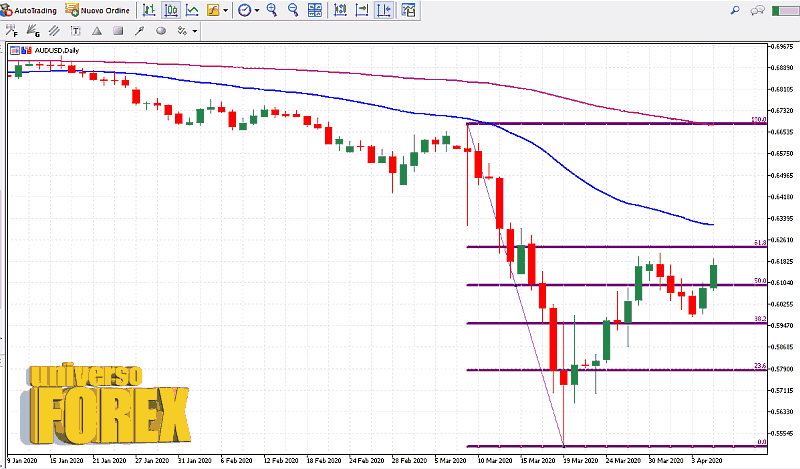This screenshot has width=800, height=469.
Task: Zoom out of the chart
Action: (x=293, y=10)
